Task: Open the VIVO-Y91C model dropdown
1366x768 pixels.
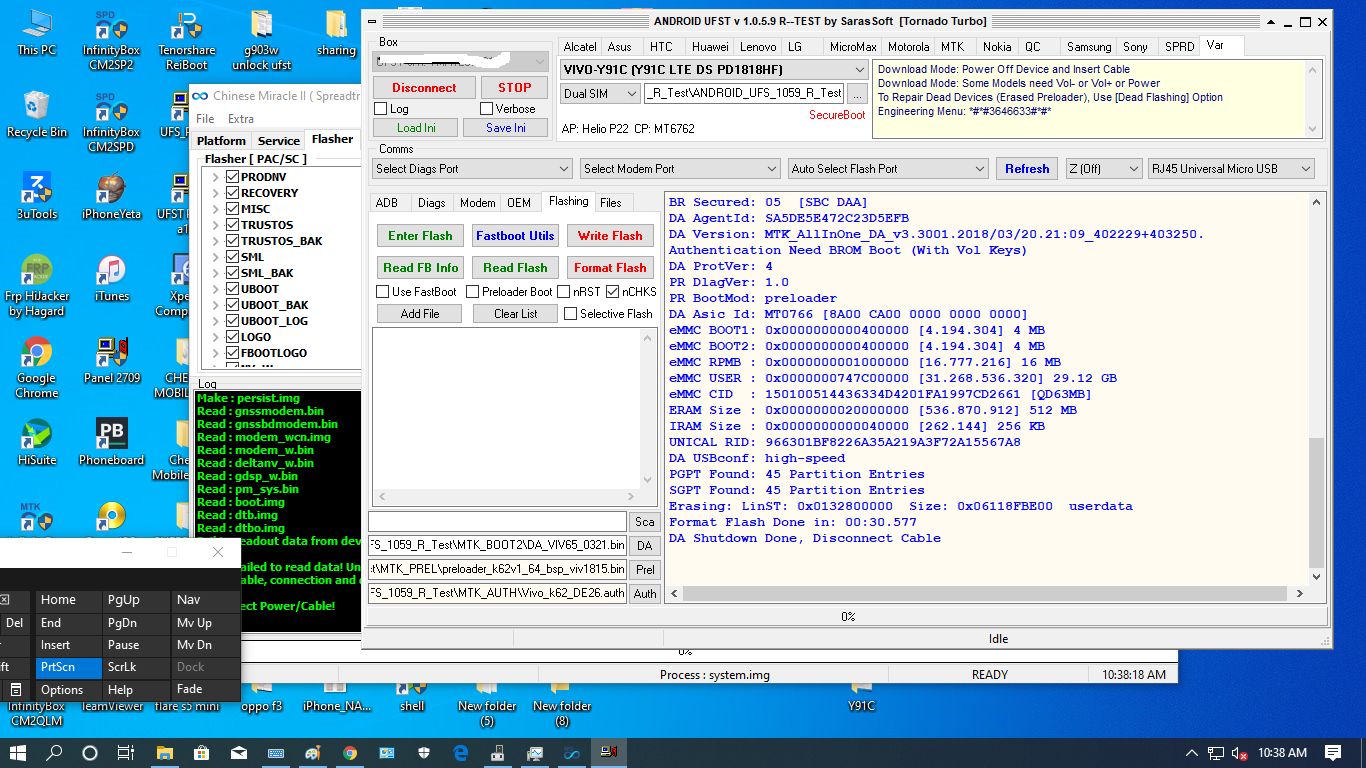Action: 714,69
